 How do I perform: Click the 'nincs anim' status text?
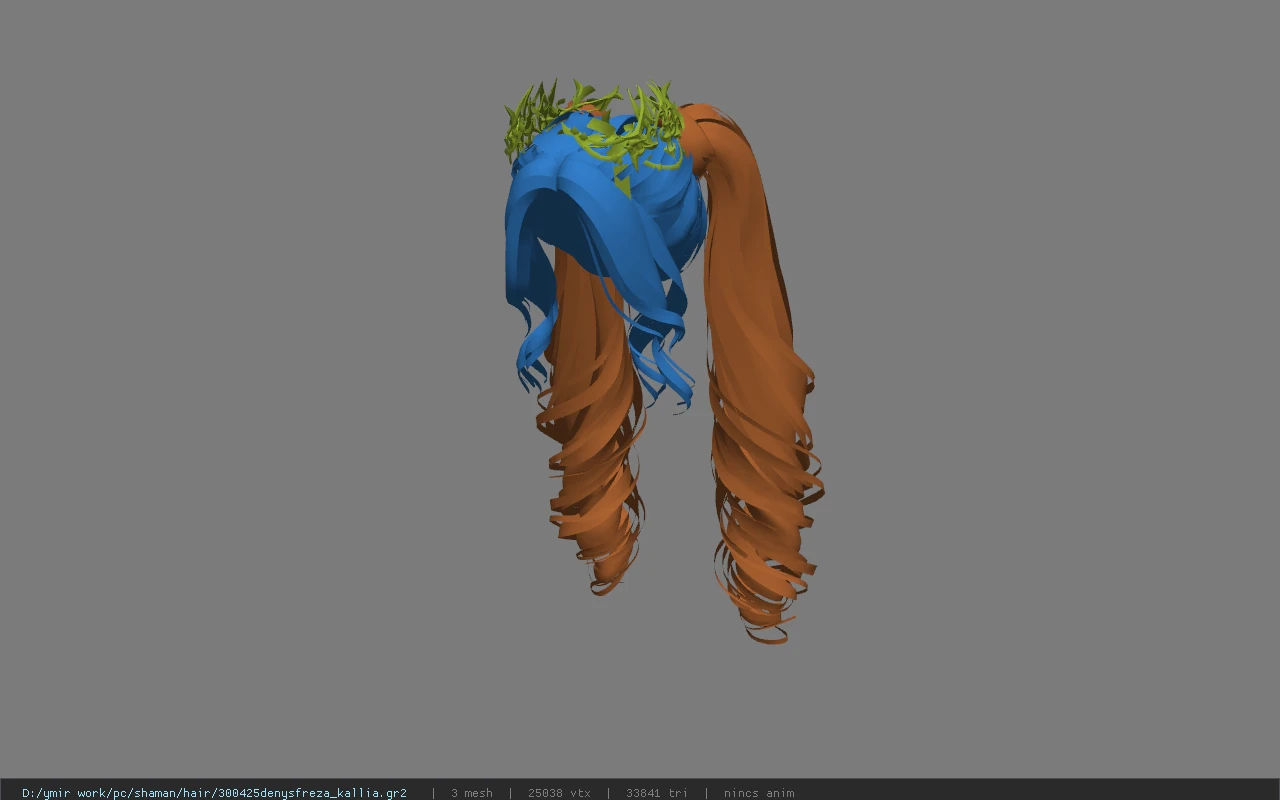[759, 793]
